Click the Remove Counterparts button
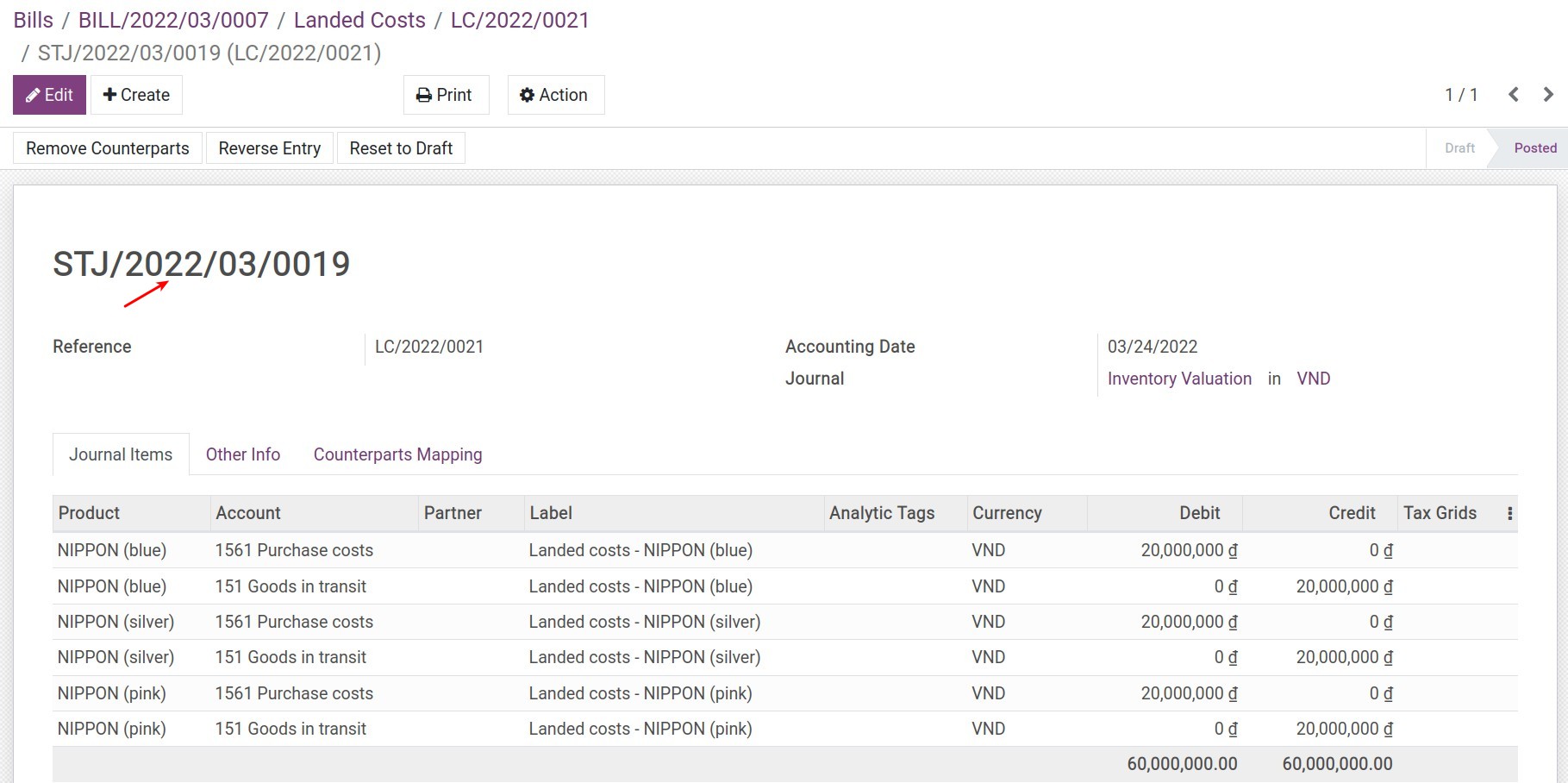 [x=107, y=147]
